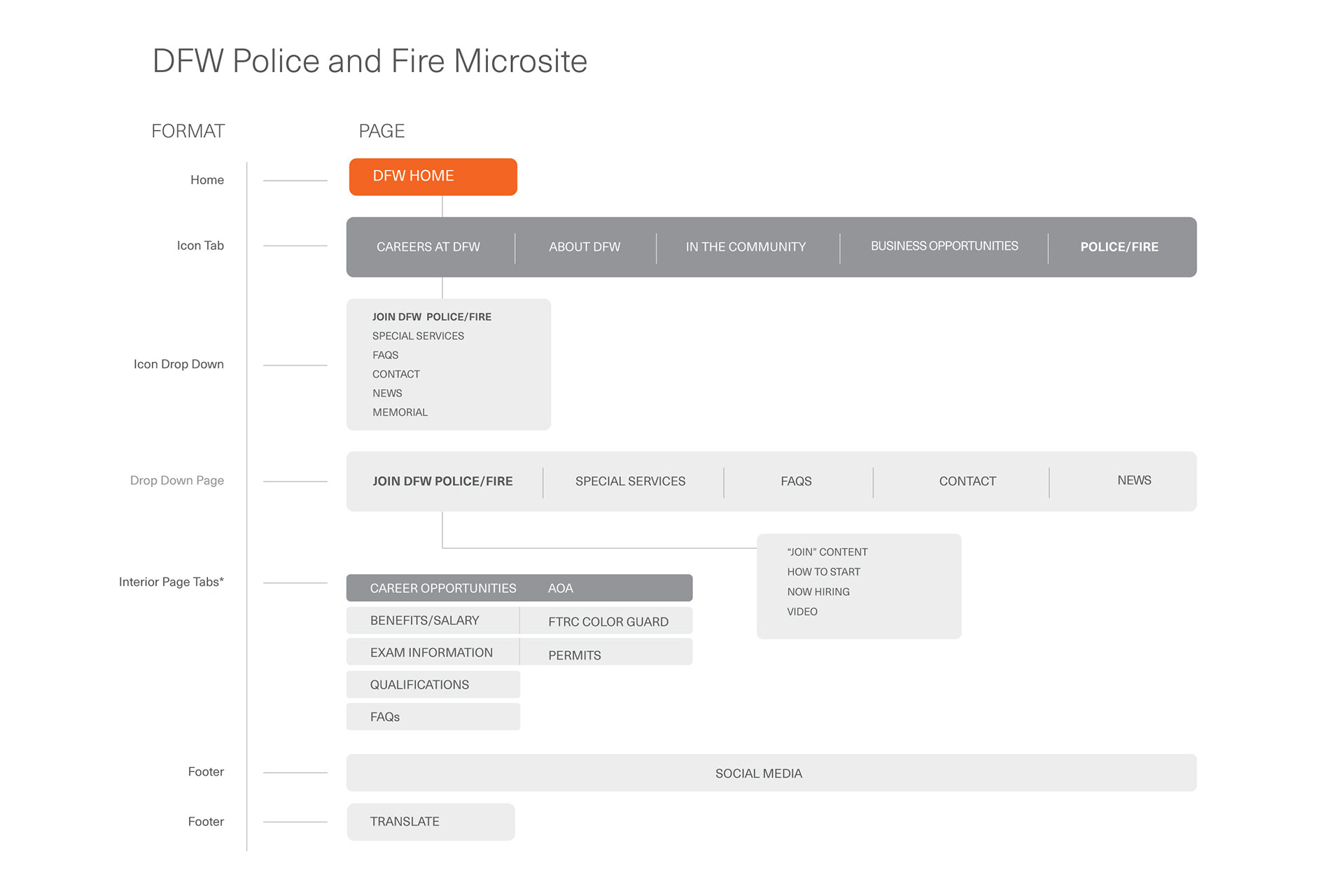
Task: Open FAQS in drop down page bar
Action: coord(796,482)
